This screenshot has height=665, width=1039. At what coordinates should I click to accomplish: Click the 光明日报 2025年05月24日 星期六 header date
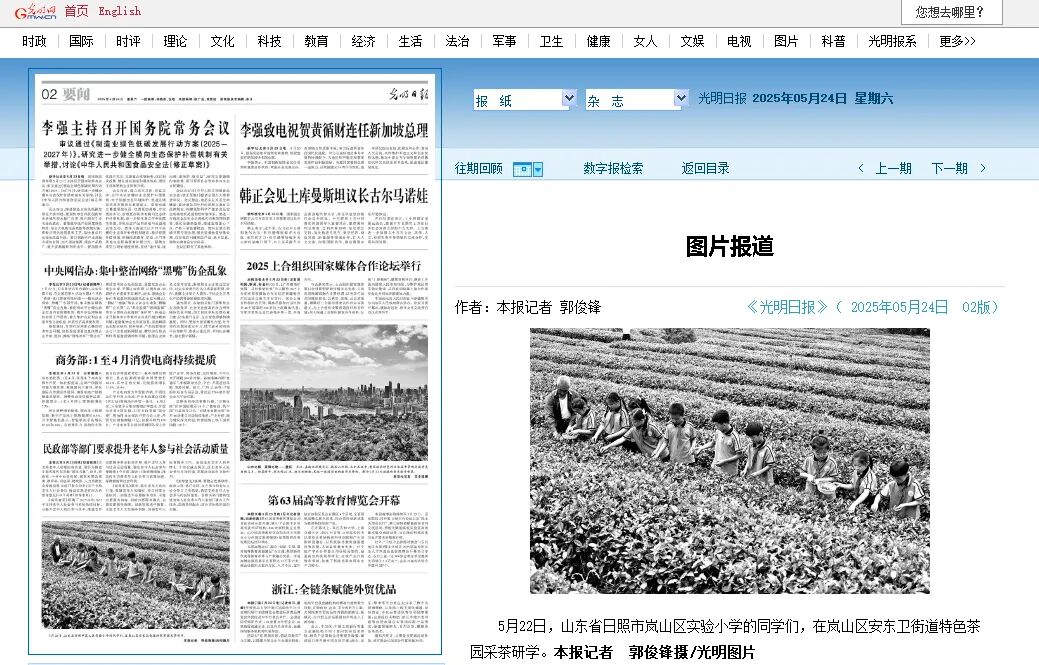795,98
